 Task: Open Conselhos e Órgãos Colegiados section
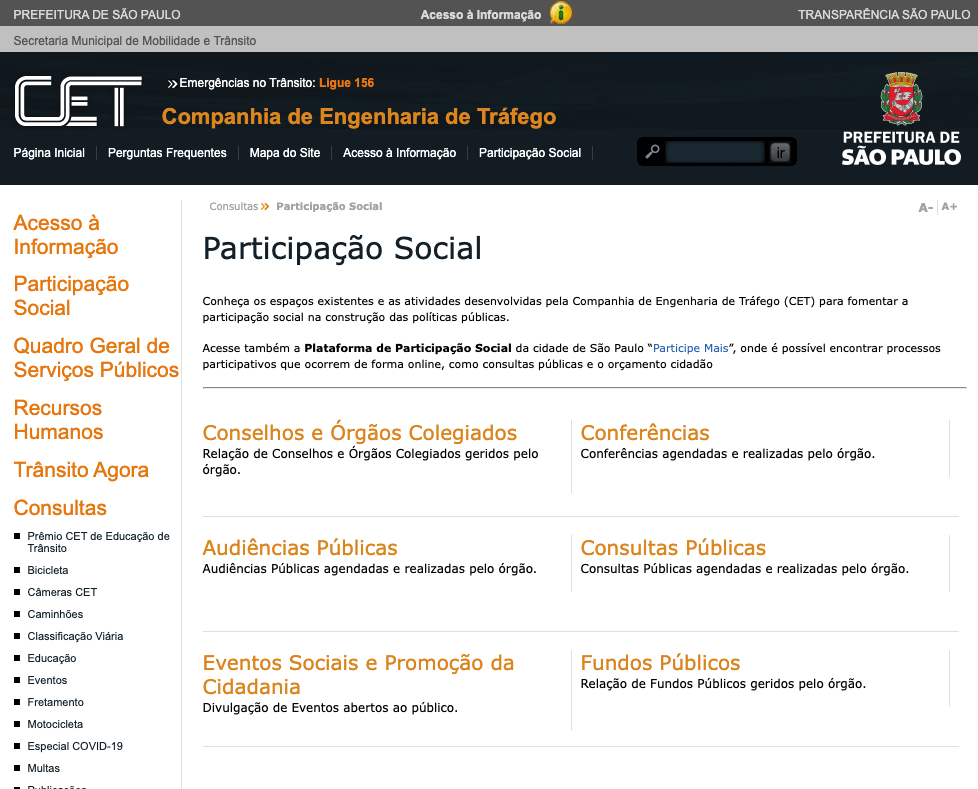pos(360,433)
